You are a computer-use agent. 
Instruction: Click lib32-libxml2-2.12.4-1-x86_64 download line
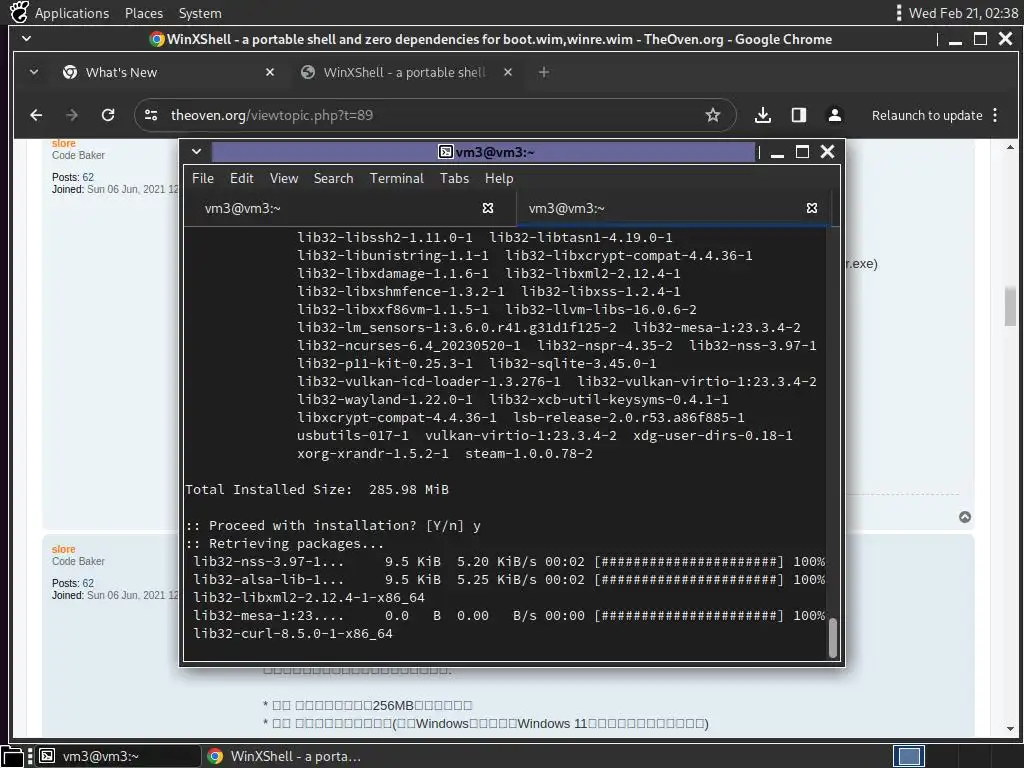tap(309, 598)
